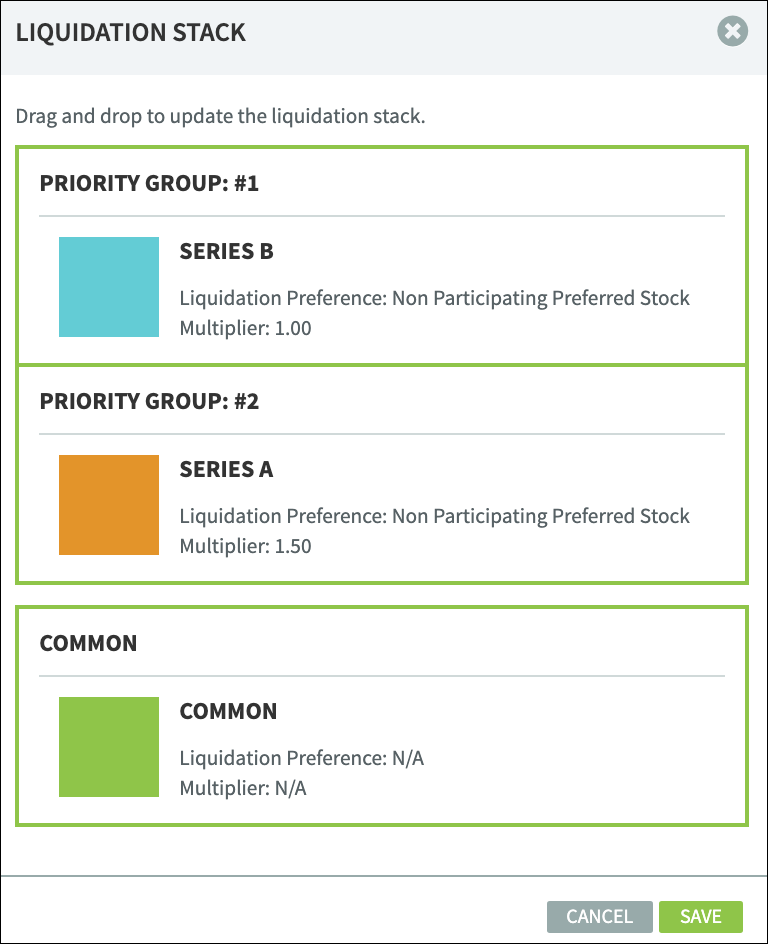Viewport: 768px width, 944px height.
Task: Click the drag and drop instruction text
Action: point(220,116)
